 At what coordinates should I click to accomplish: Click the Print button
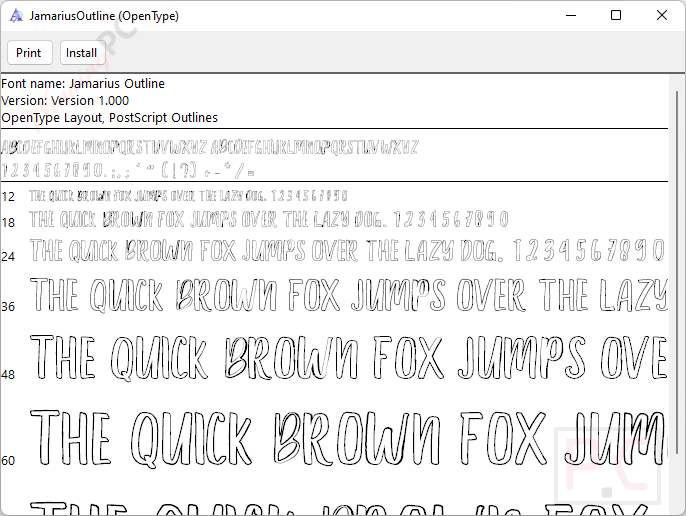pyautogui.click(x=30, y=53)
